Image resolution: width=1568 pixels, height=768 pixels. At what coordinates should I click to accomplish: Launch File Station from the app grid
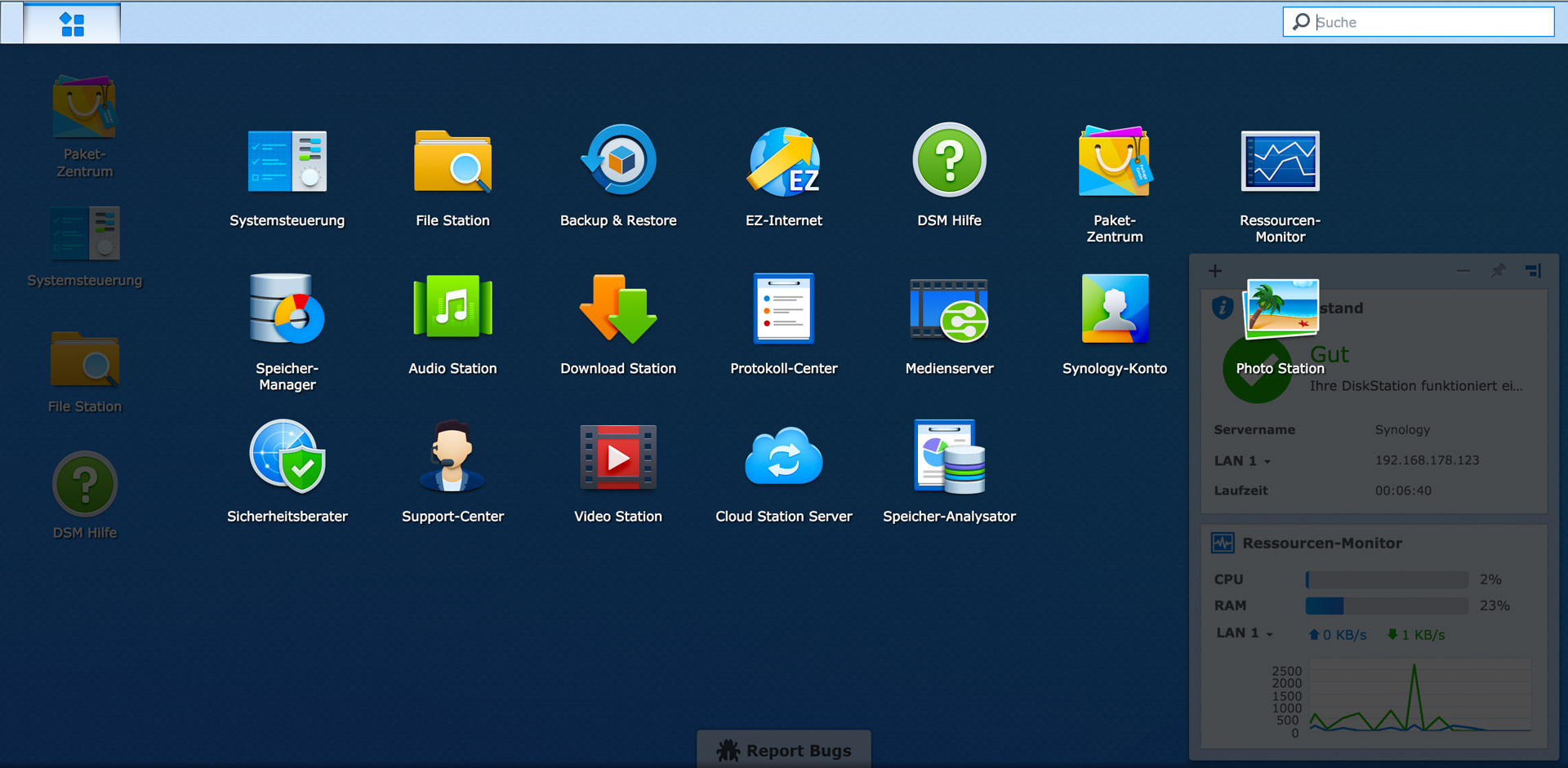coord(452,162)
